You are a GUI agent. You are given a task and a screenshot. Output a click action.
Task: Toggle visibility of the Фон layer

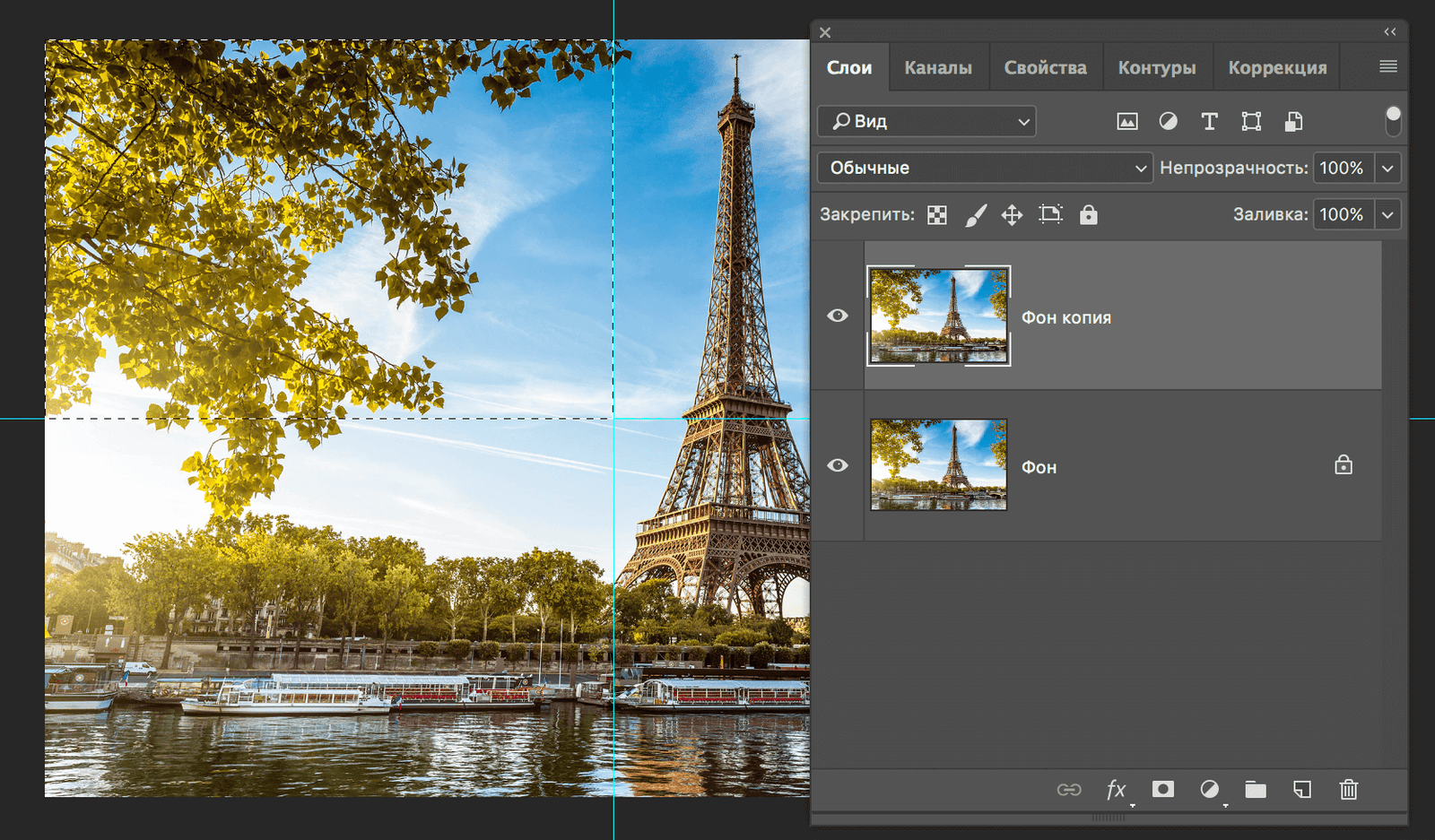coord(838,465)
